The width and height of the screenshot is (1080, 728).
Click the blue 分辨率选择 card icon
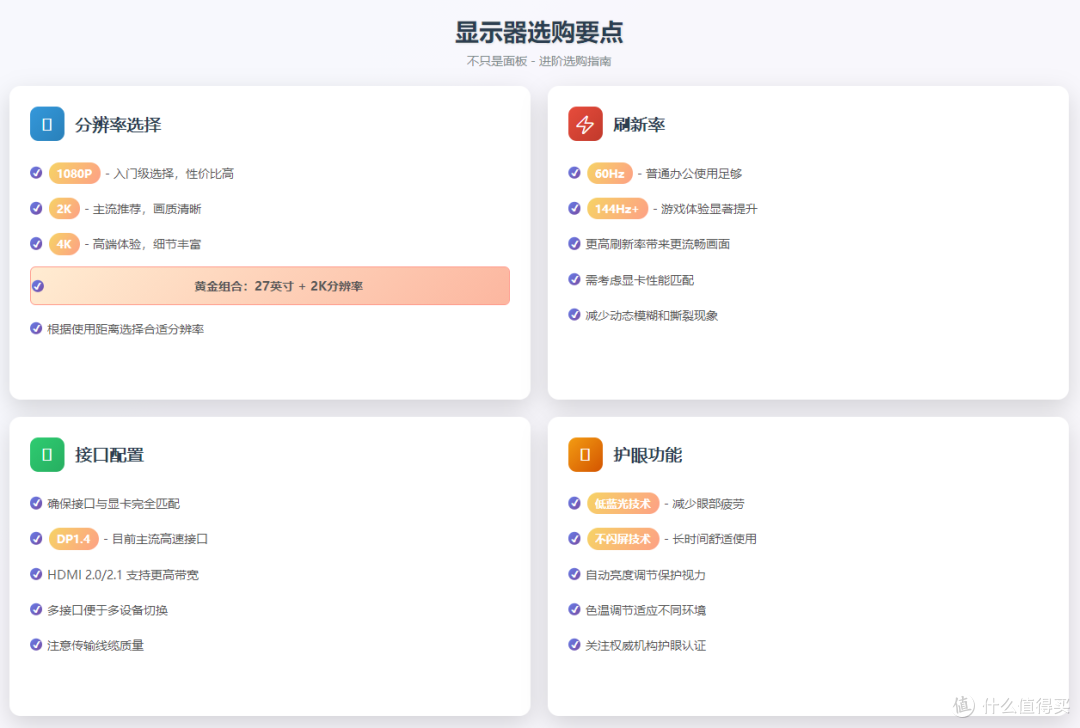pyautogui.click(x=47, y=124)
